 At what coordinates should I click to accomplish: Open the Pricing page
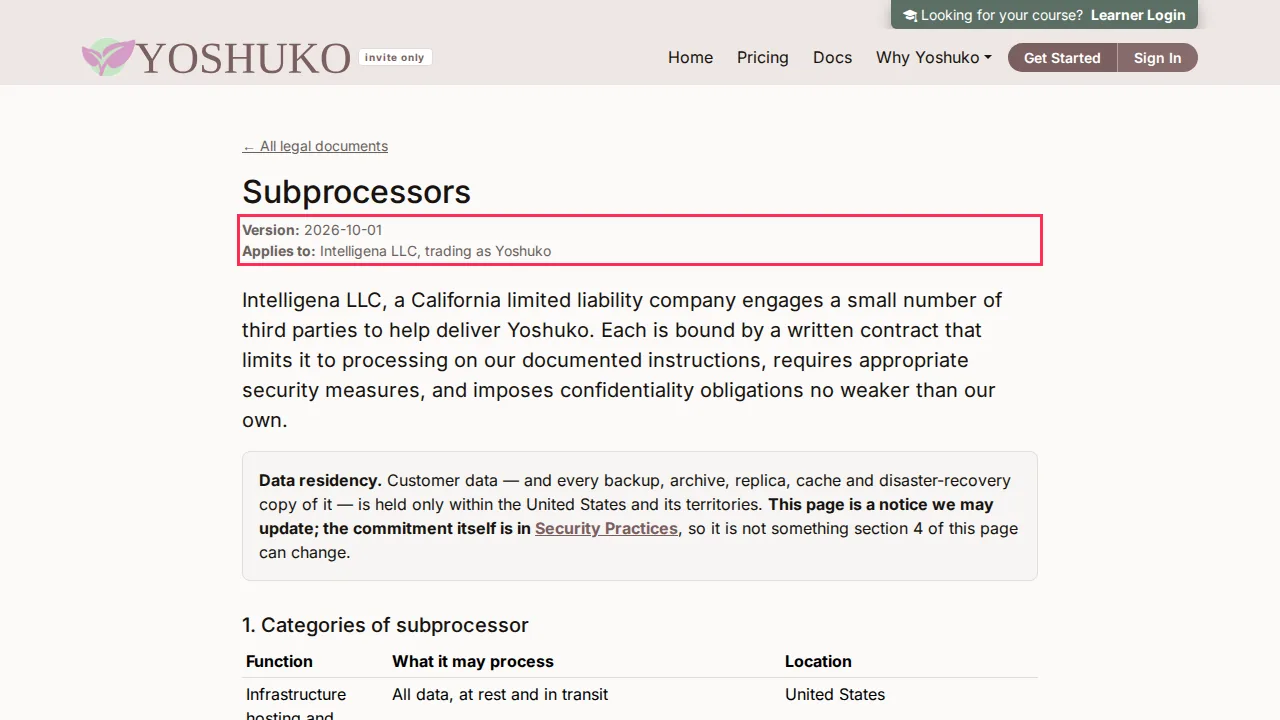tap(763, 57)
